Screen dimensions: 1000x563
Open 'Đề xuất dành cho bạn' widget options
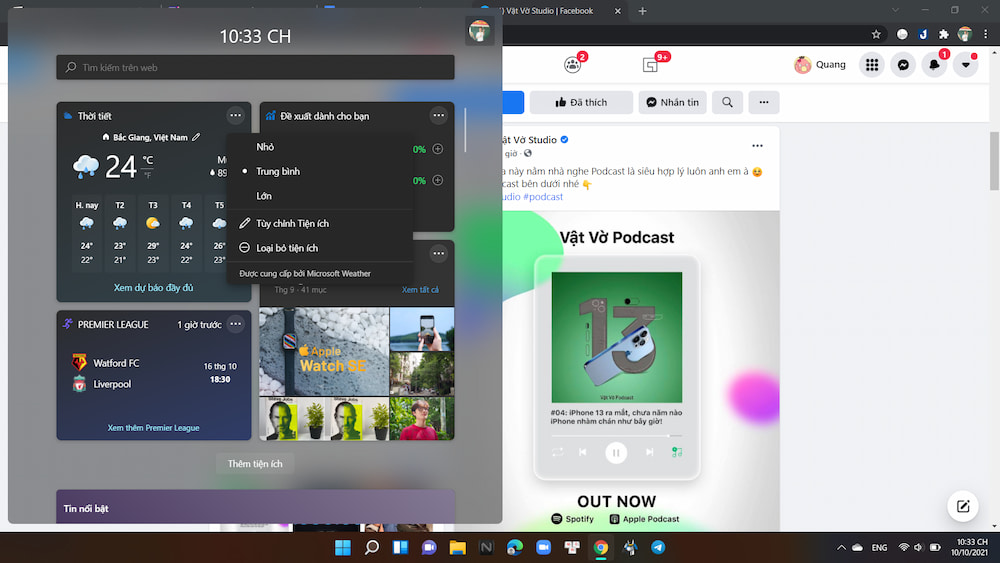pyautogui.click(x=438, y=116)
